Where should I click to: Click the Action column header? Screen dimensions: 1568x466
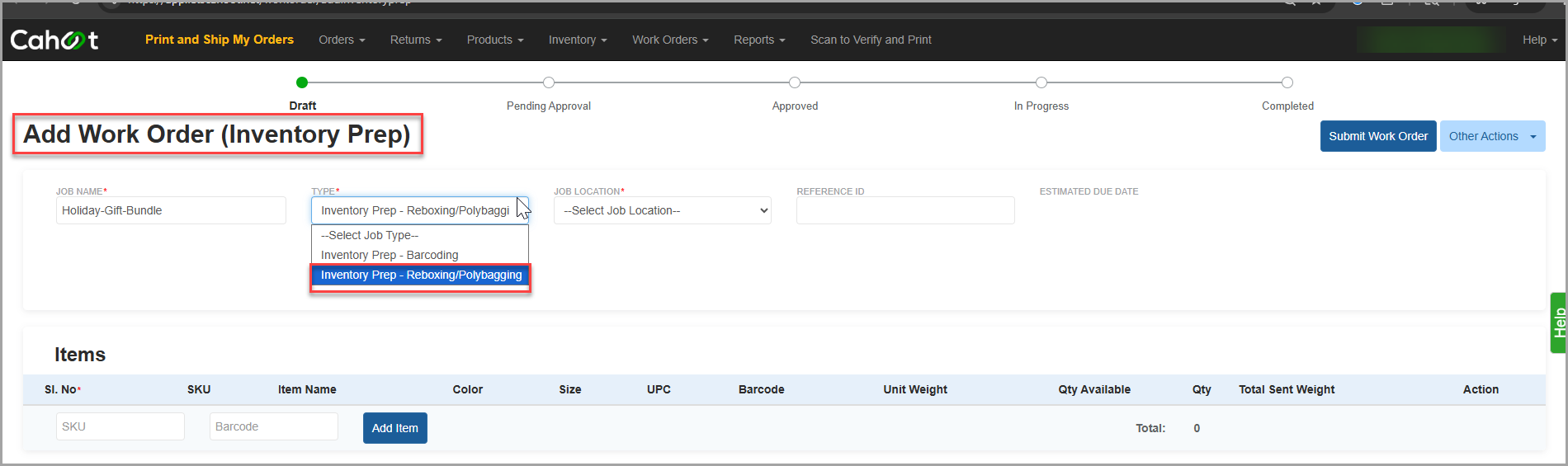coord(1481,389)
